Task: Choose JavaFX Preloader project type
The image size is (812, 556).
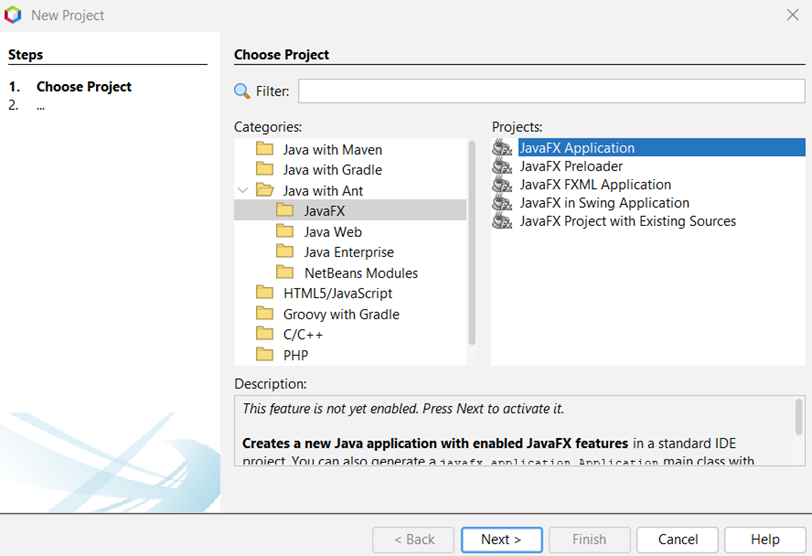Action: point(571,166)
